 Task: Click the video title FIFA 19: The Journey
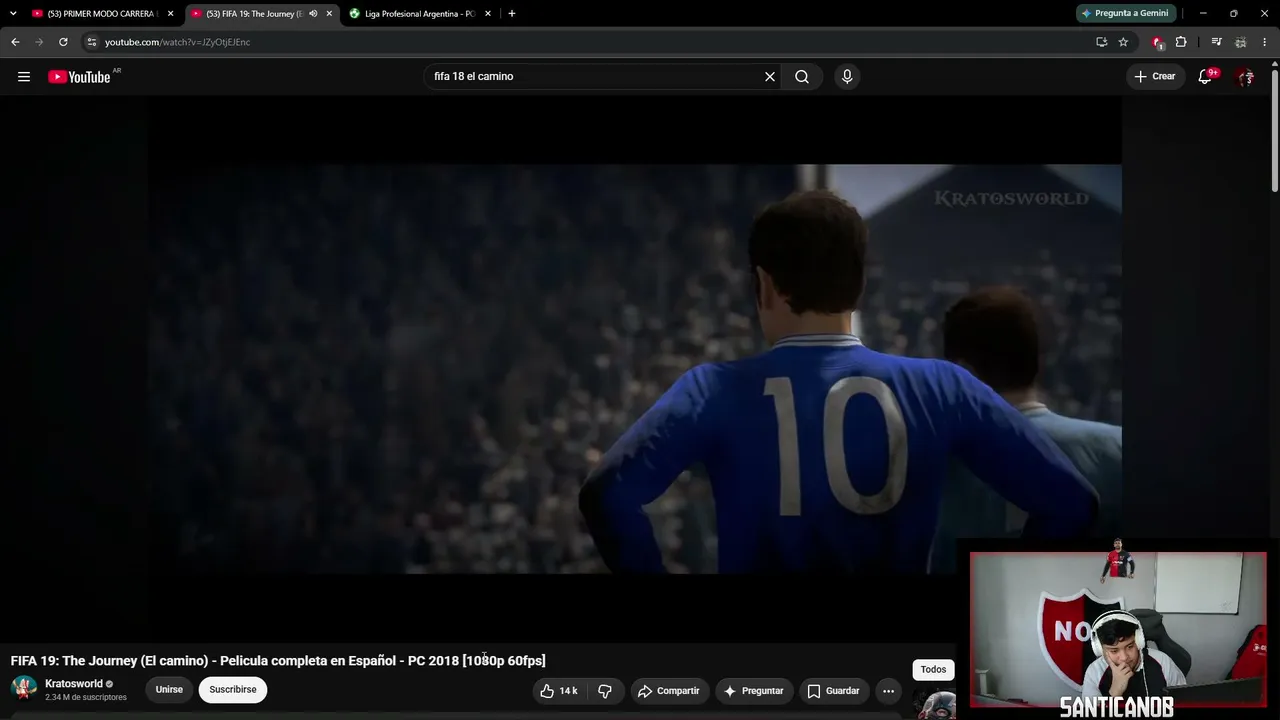[278, 661]
